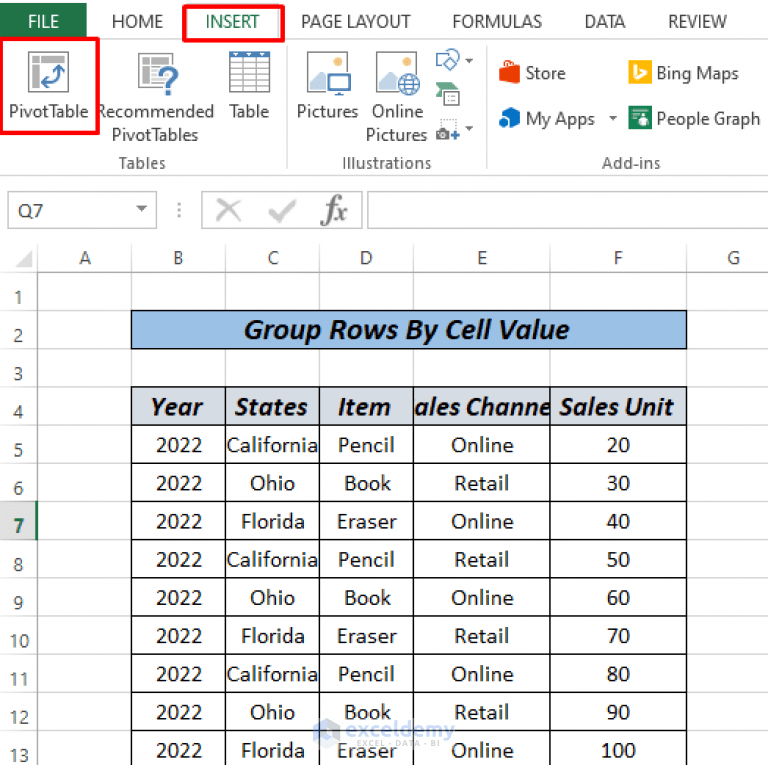The width and height of the screenshot is (768, 765).
Task: Select the cell with Sales Unit 30
Action: pyautogui.click(x=618, y=483)
